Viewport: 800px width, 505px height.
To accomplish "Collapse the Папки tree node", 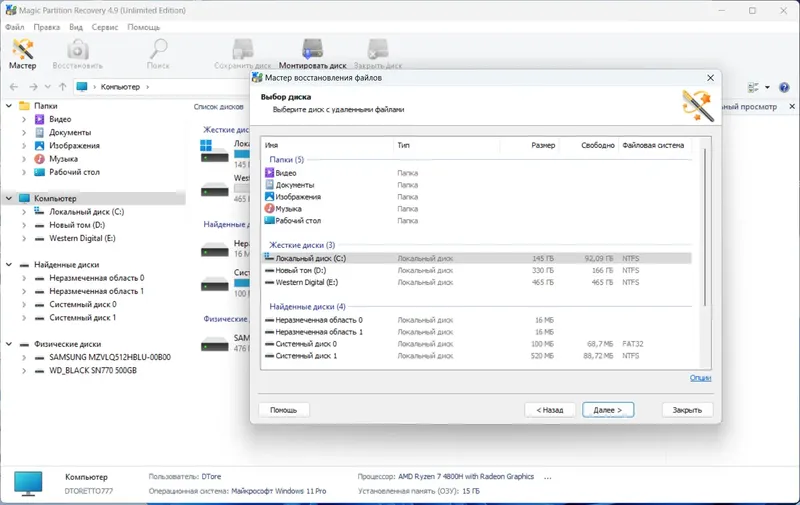I will tap(9, 106).
